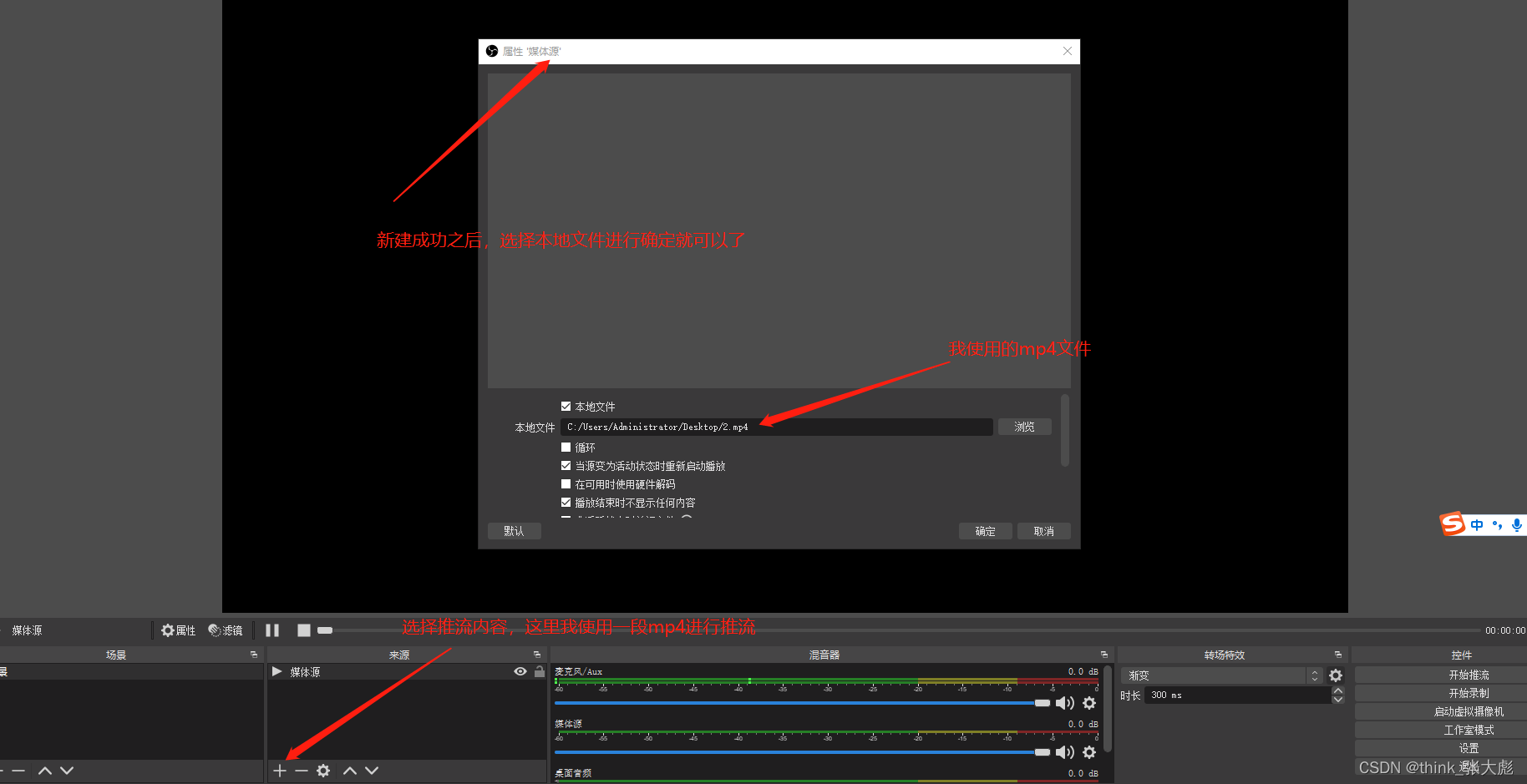The image size is (1527, 784).
Task: Toggle 当源变为活动状态时重新启动播放 checkbox
Action: click(566, 466)
